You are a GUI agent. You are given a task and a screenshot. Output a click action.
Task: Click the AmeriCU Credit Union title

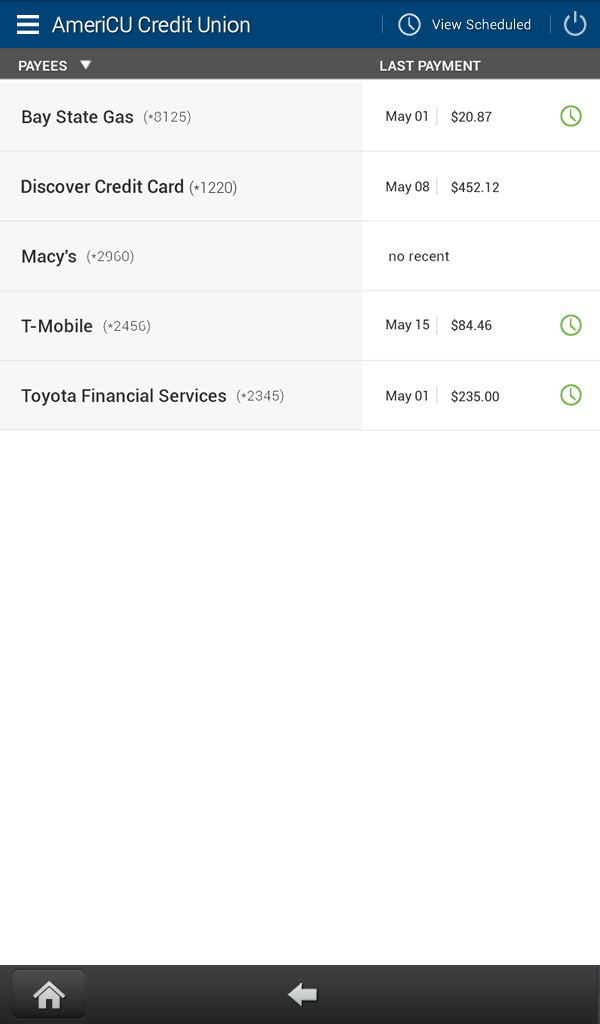pos(151,25)
